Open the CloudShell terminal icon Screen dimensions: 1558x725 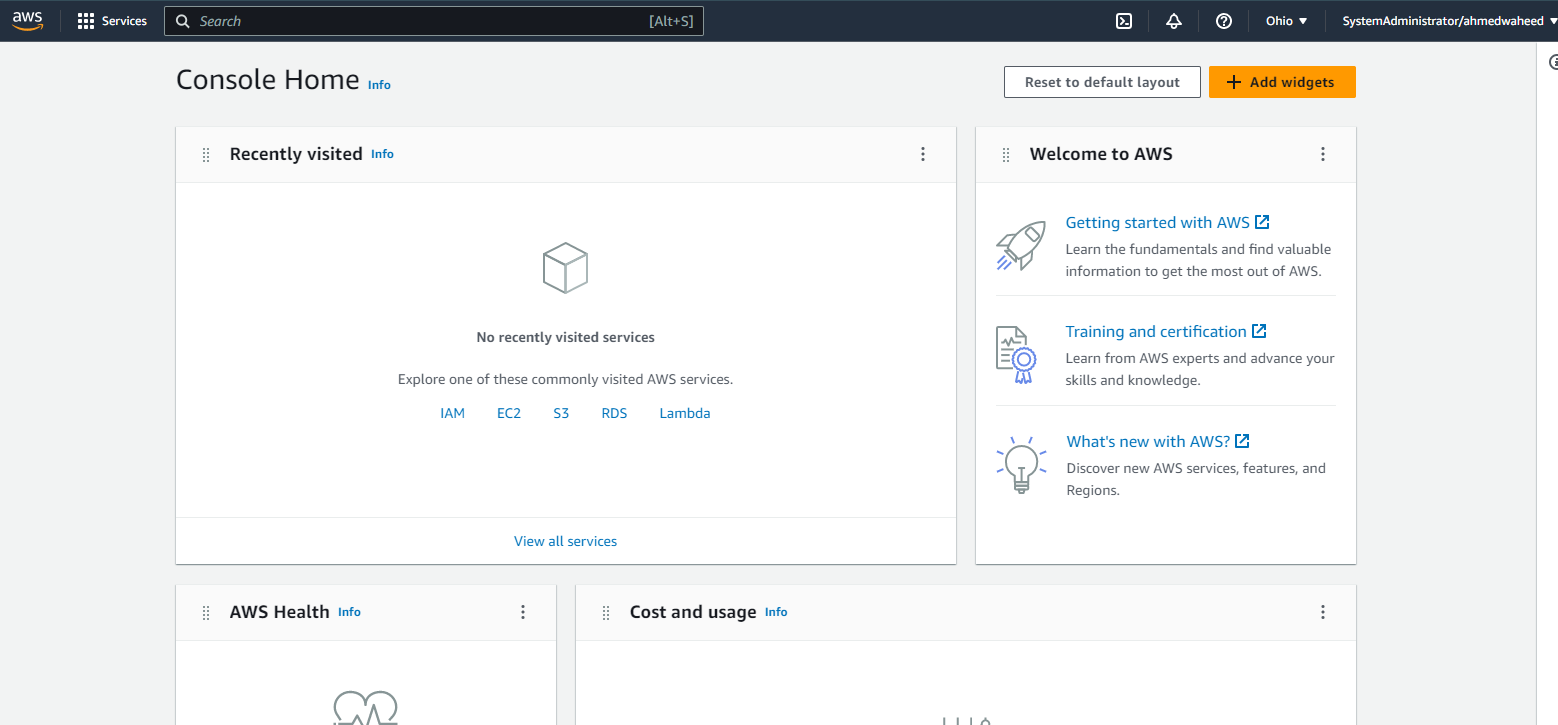point(1124,20)
